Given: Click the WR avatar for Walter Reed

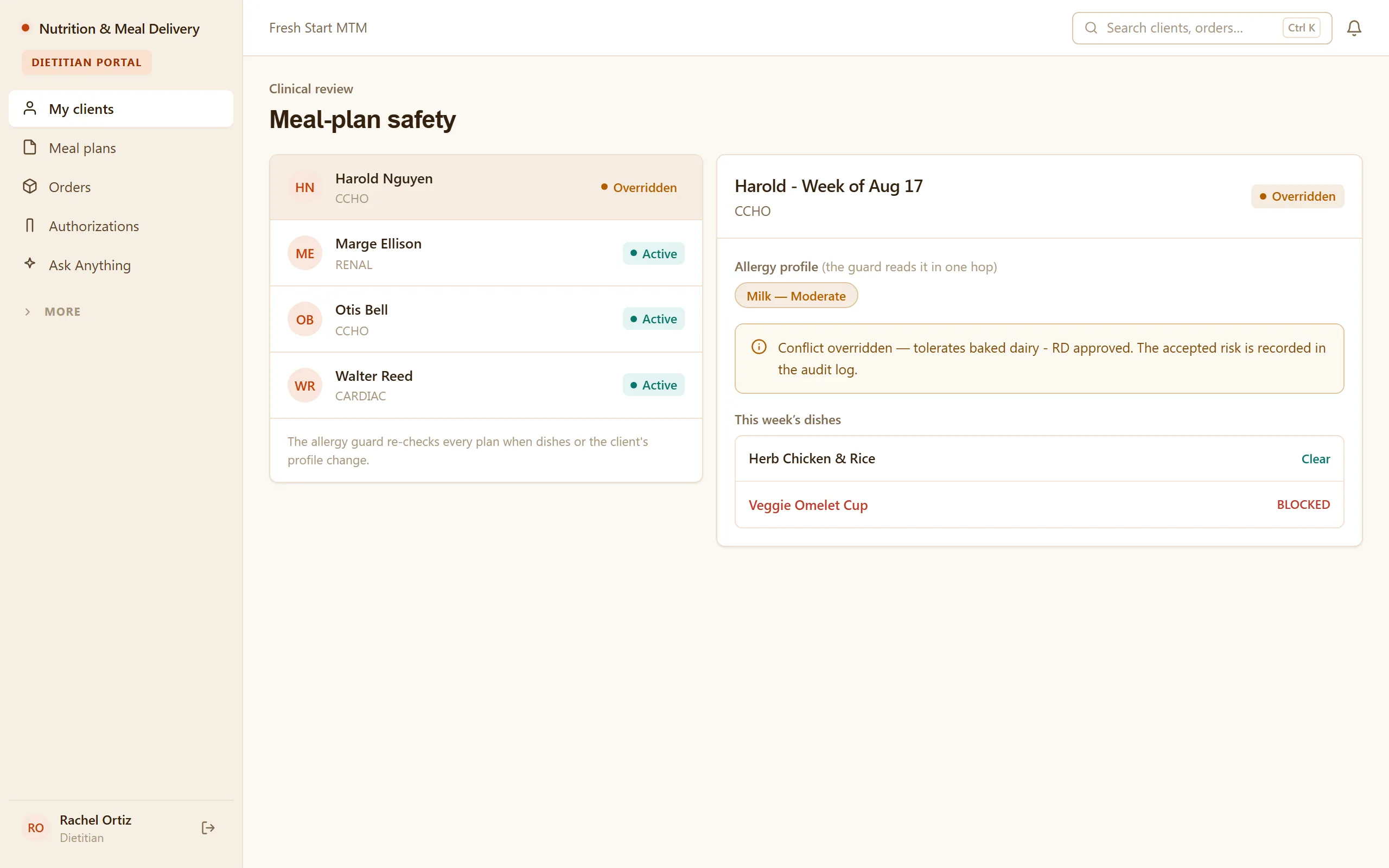Looking at the screenshot, I should pyautogui.click(x=305, y=385).
